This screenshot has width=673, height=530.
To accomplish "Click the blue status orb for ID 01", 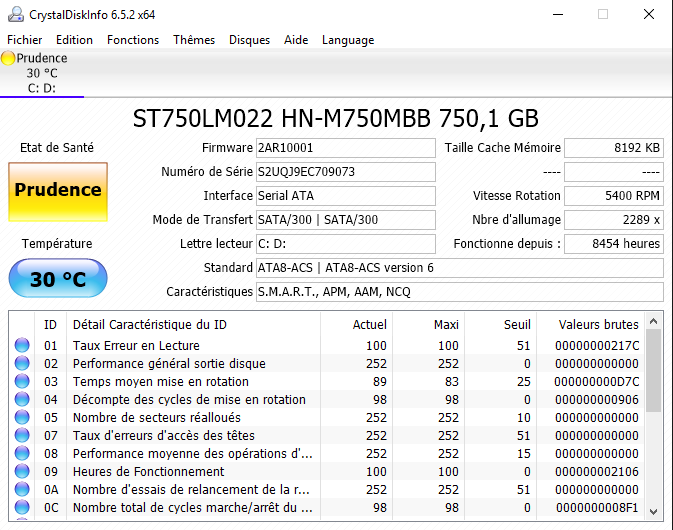I will tap(22, 345).
